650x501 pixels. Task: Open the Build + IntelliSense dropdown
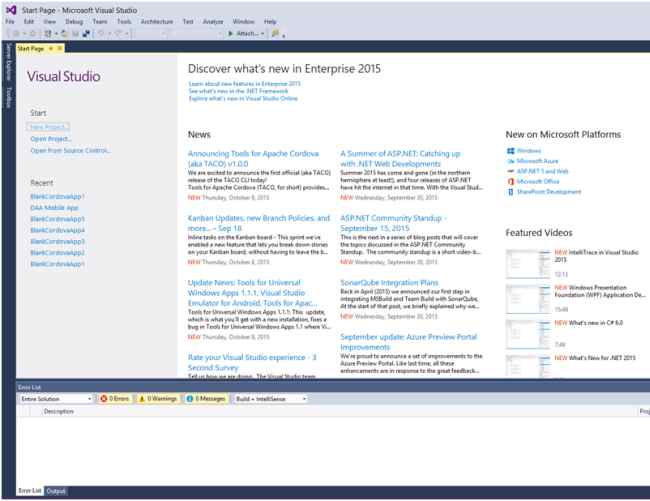point(270,399)
